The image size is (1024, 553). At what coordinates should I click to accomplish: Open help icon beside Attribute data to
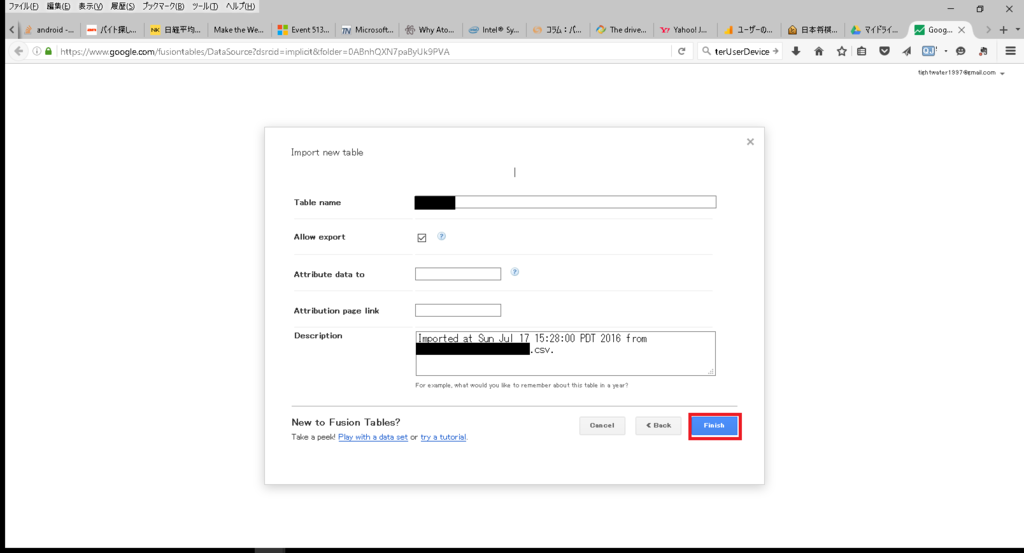515,272
